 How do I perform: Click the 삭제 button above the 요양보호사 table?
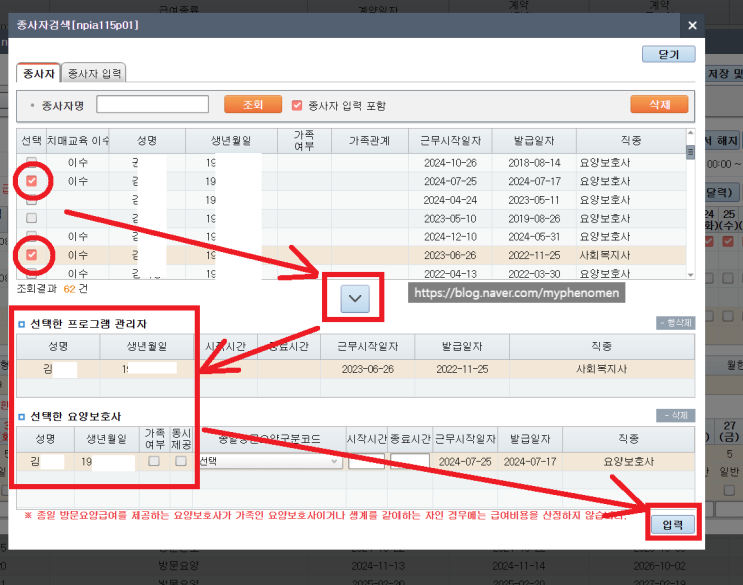675,415
